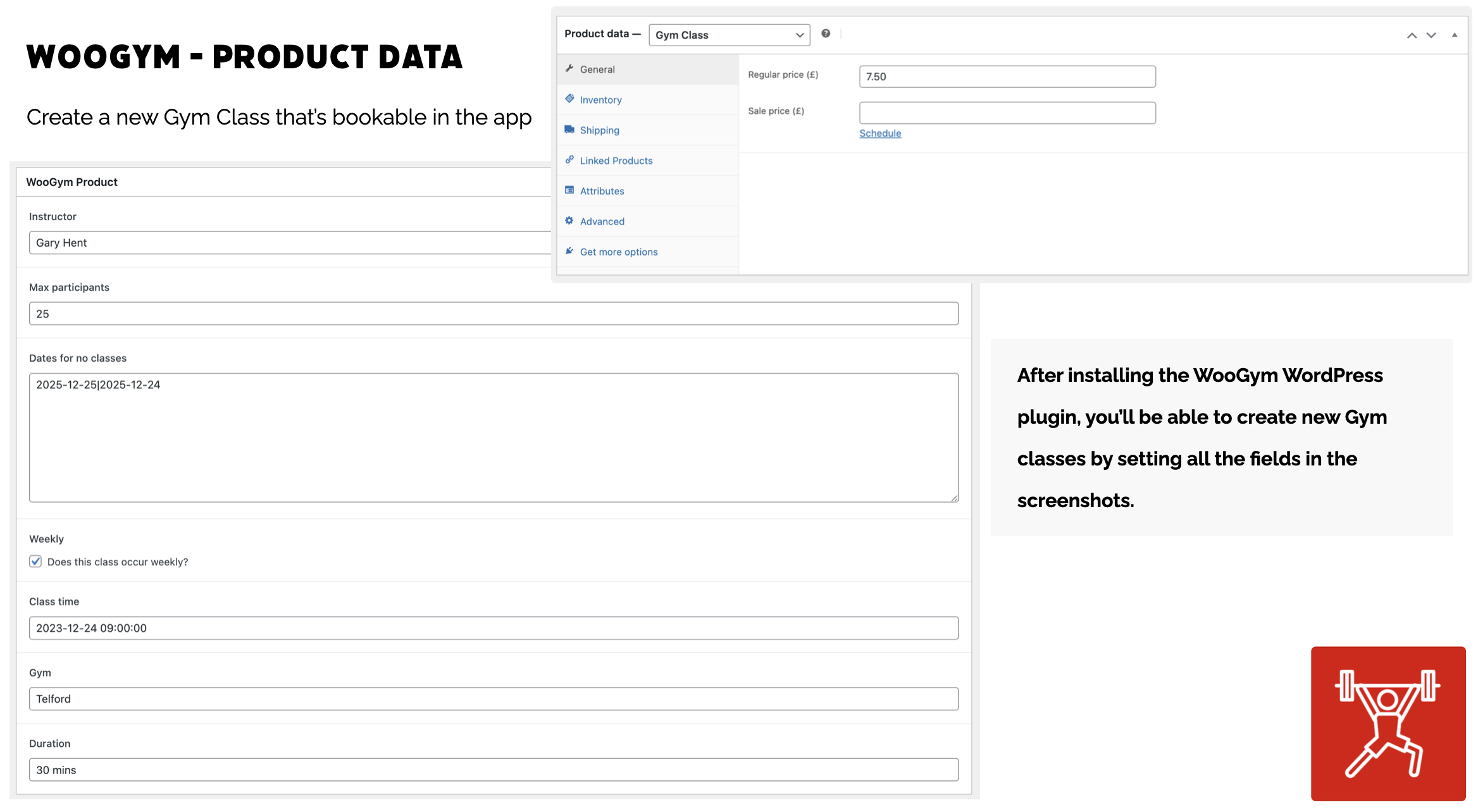Open the Gym Class product type dropdown

(729, 35)
